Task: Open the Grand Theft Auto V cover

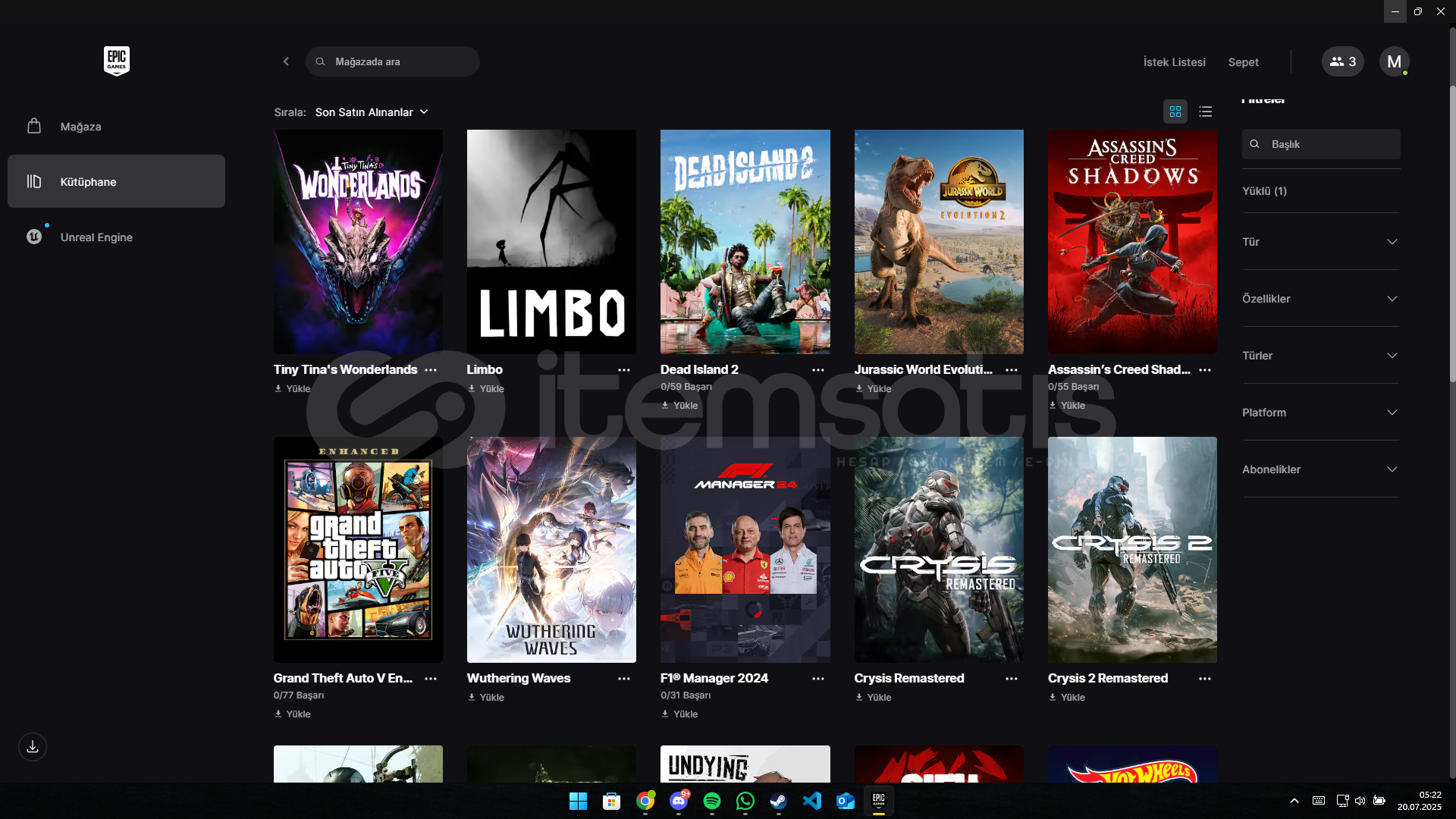Action: coord(358,550)
